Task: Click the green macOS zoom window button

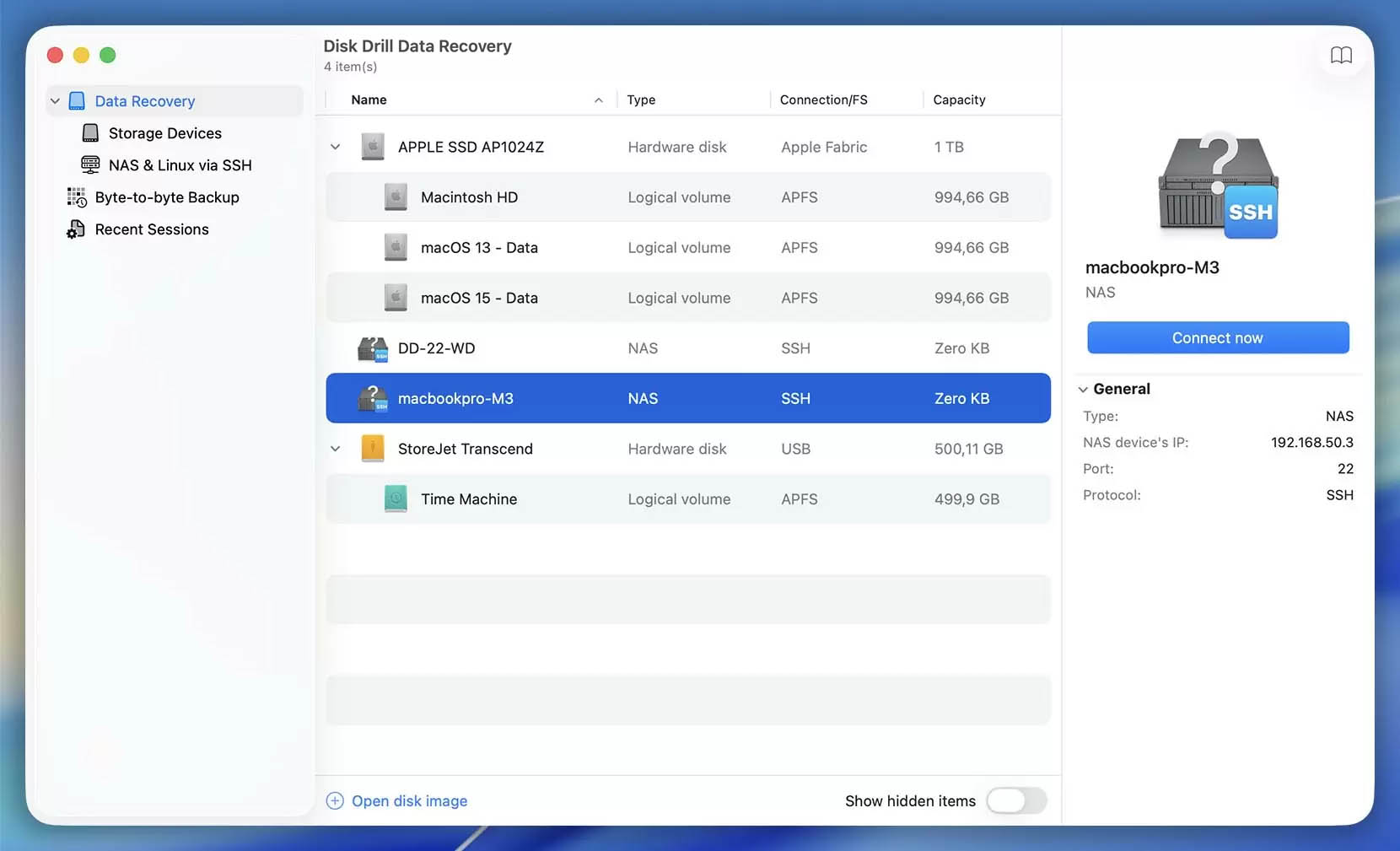Action: pos(108,56)
